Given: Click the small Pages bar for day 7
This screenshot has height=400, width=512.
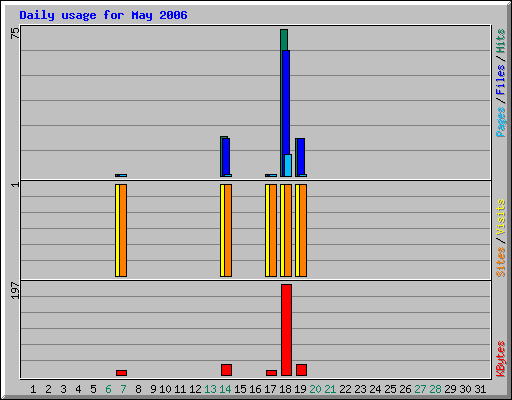Looking at the screenshot, I should [123, 175].
